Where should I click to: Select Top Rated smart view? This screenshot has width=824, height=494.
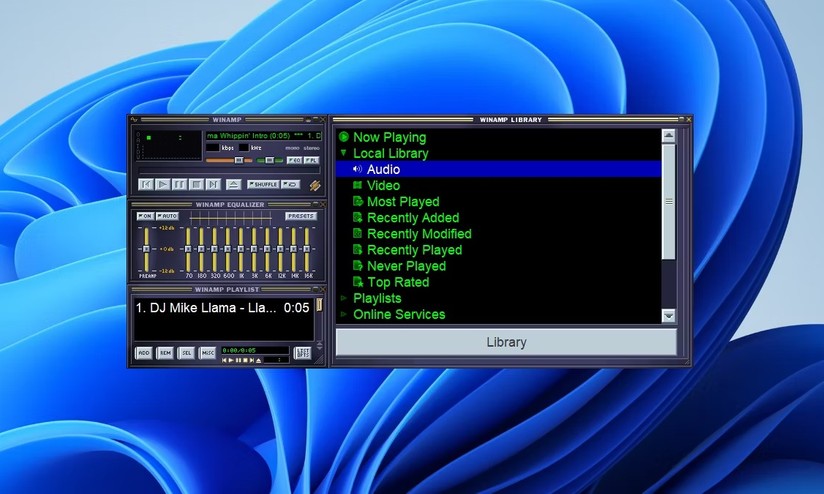397,282
